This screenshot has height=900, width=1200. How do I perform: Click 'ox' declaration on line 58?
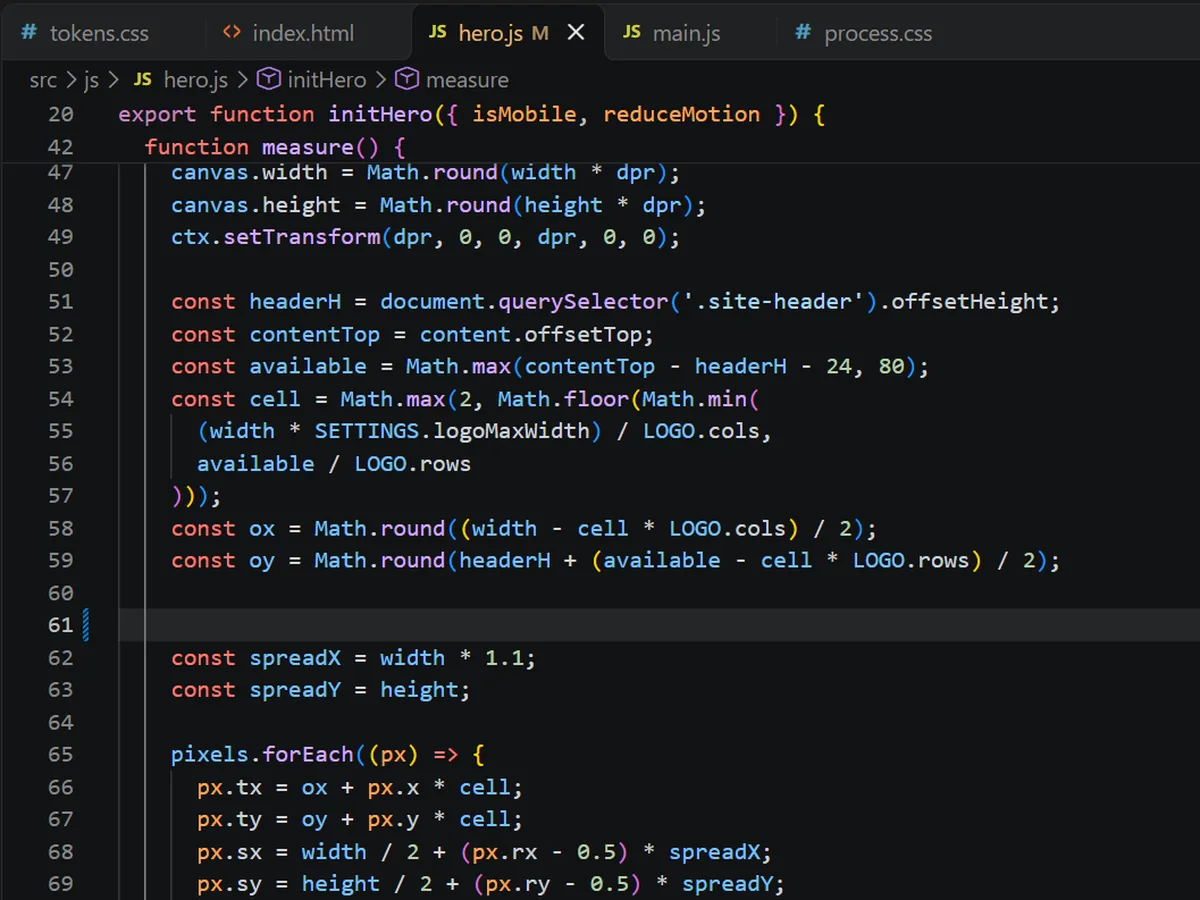262,528
